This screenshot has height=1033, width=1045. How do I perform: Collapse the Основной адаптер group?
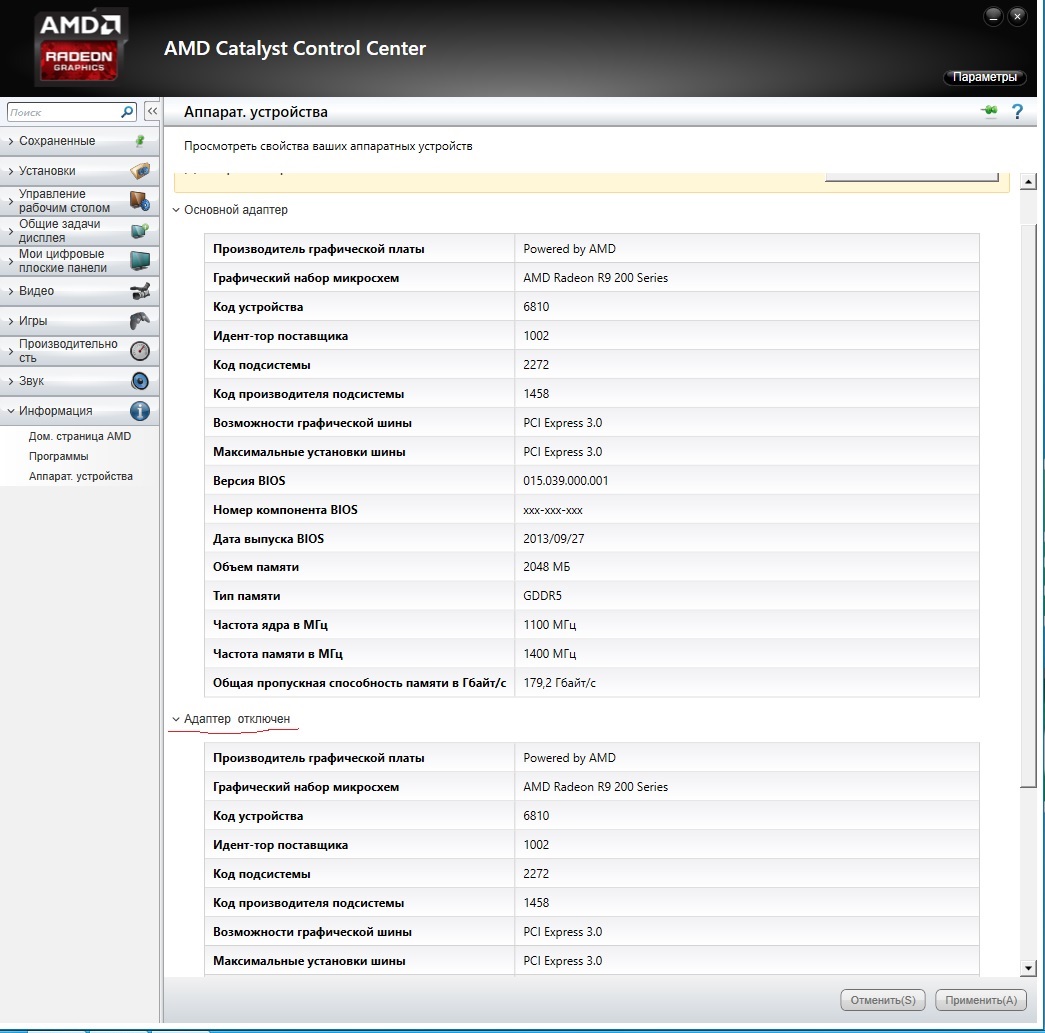pyautogui.click(x=176, y=210)
